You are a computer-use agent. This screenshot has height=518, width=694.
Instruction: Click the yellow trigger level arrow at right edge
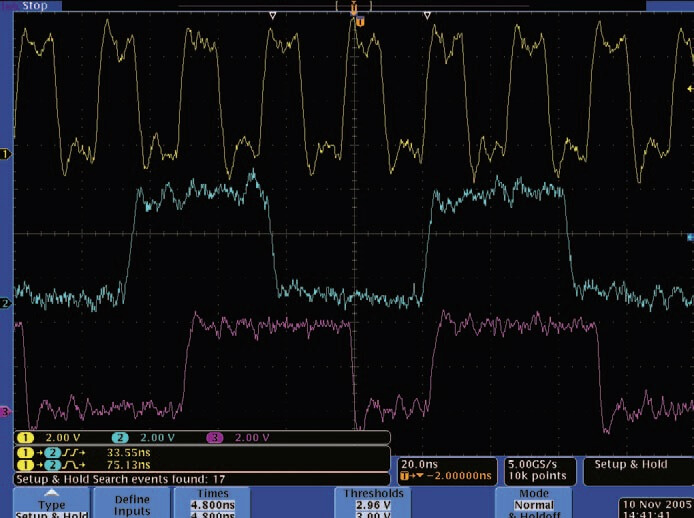click(x=689, y=89)
